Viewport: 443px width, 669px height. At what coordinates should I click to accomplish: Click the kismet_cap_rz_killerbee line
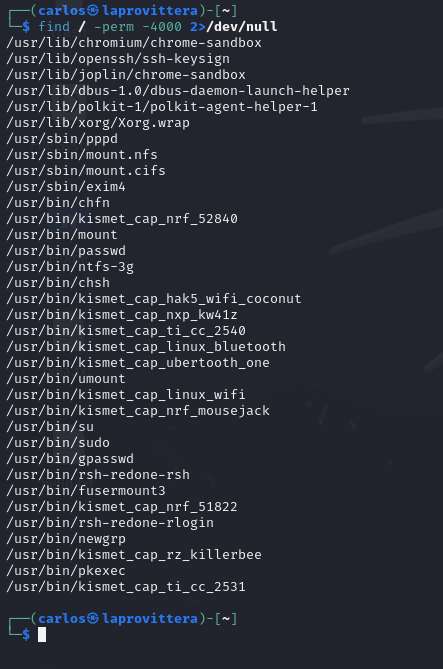click(x=134, y=555)
